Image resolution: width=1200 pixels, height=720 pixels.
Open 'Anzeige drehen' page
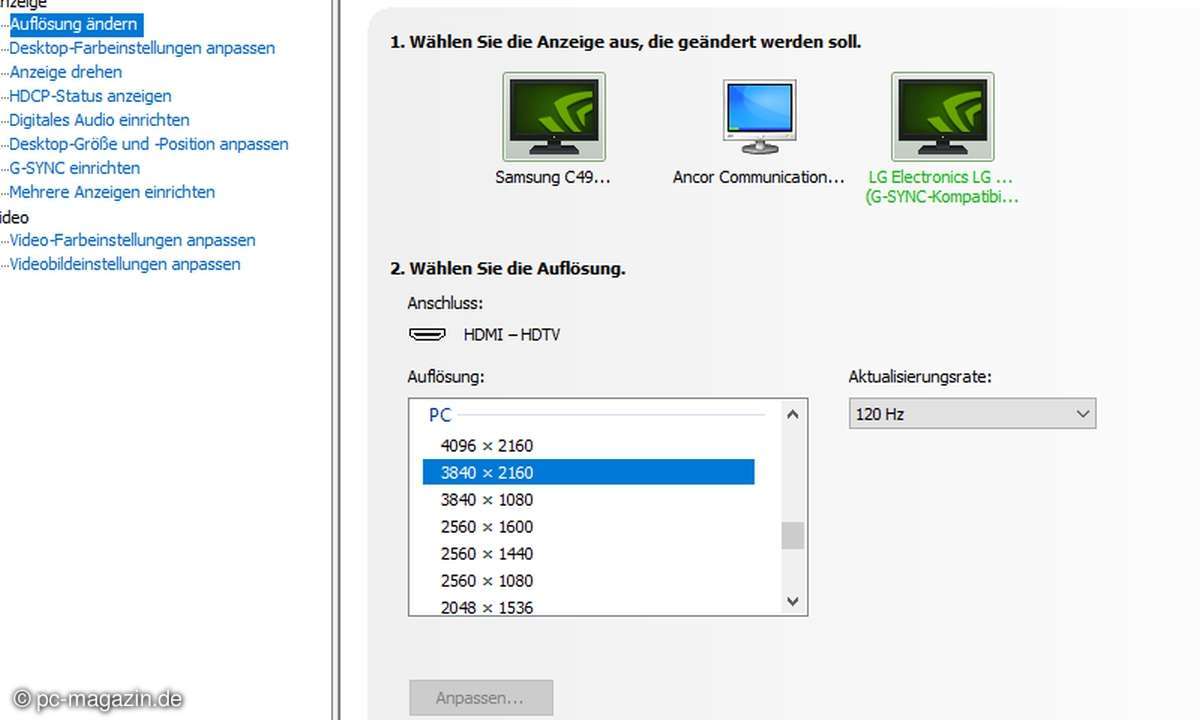tap(66, 72)
